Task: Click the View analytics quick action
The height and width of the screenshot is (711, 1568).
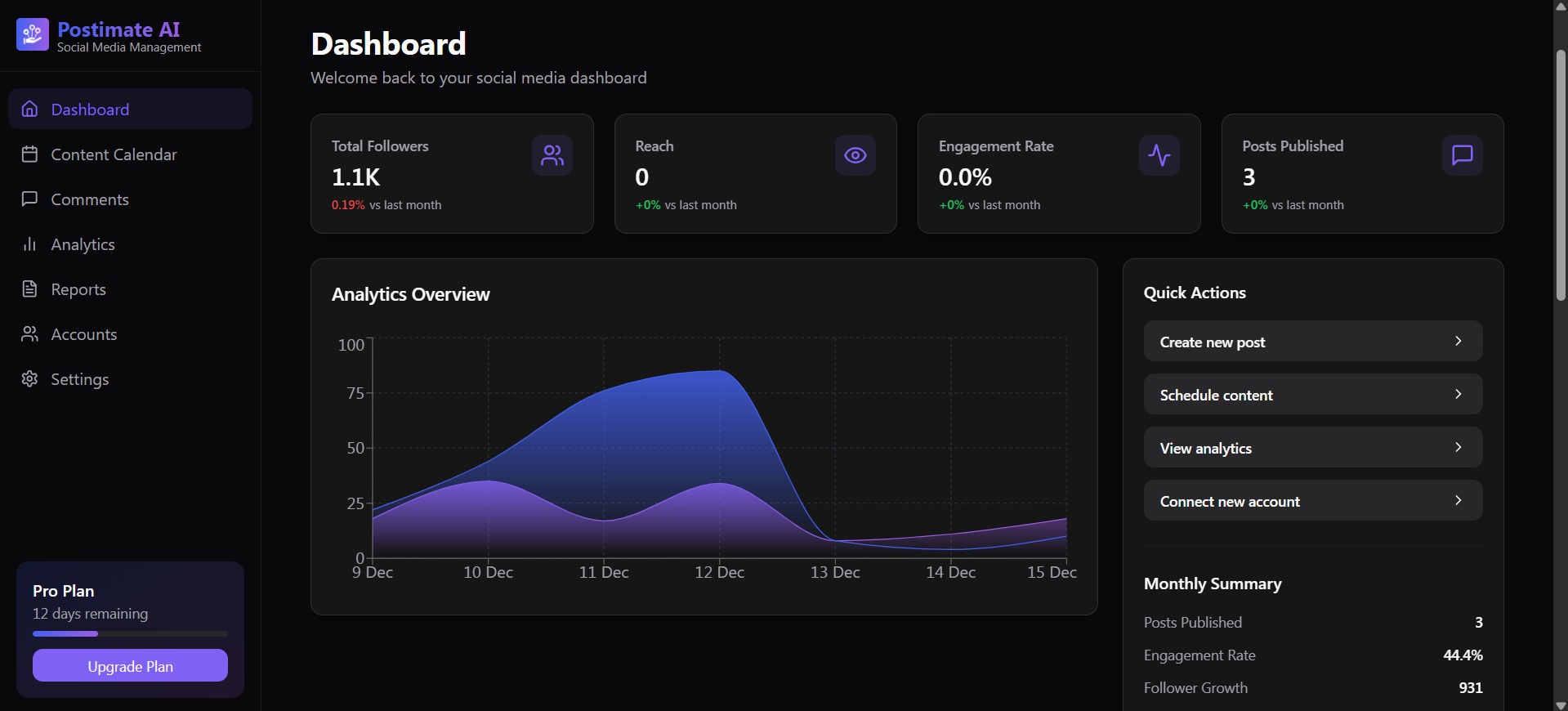Action: (1312, 448)
